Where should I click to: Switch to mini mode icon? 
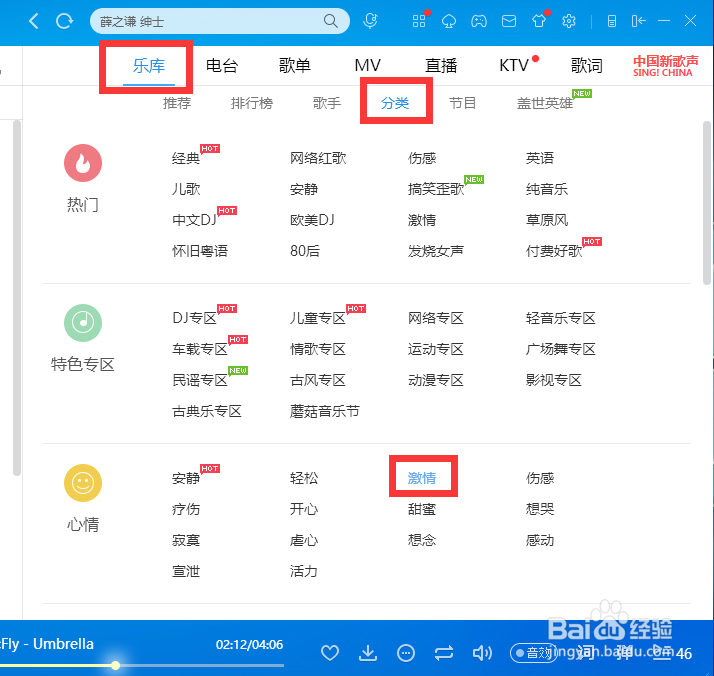coord(638,21)
